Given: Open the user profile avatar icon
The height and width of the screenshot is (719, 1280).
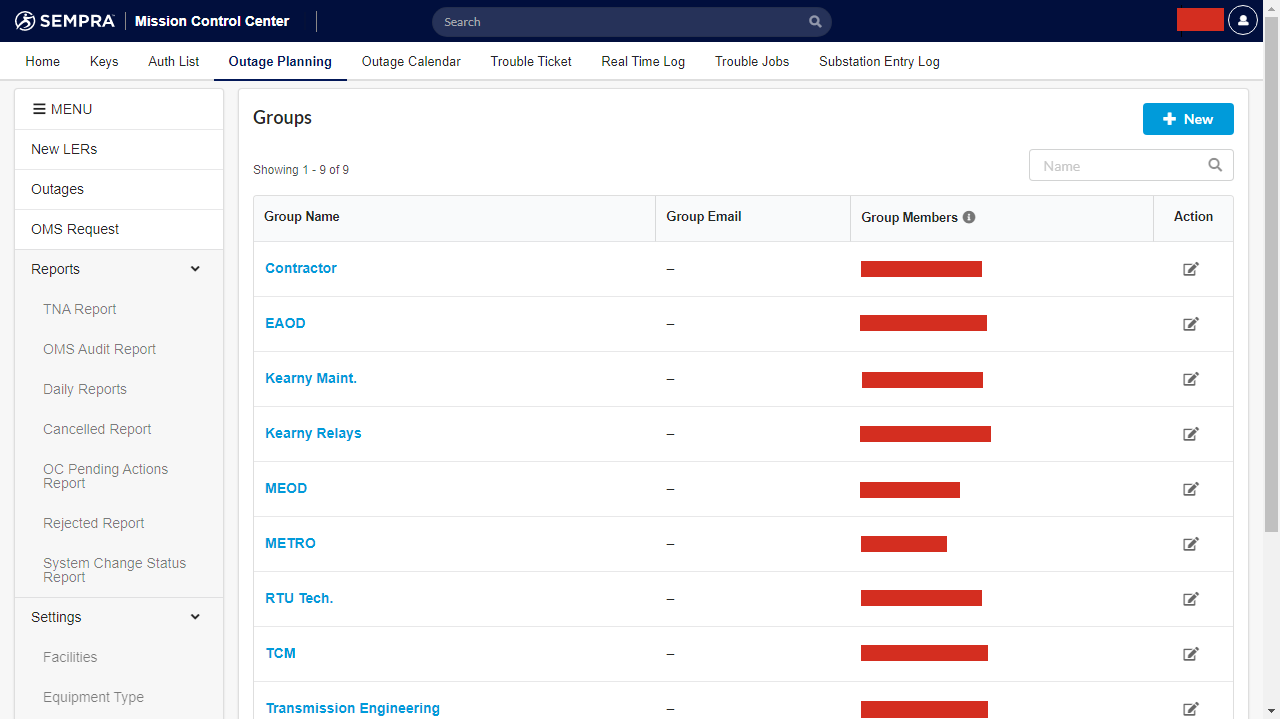Looking at the screenshot, I should coord(1242,21).
